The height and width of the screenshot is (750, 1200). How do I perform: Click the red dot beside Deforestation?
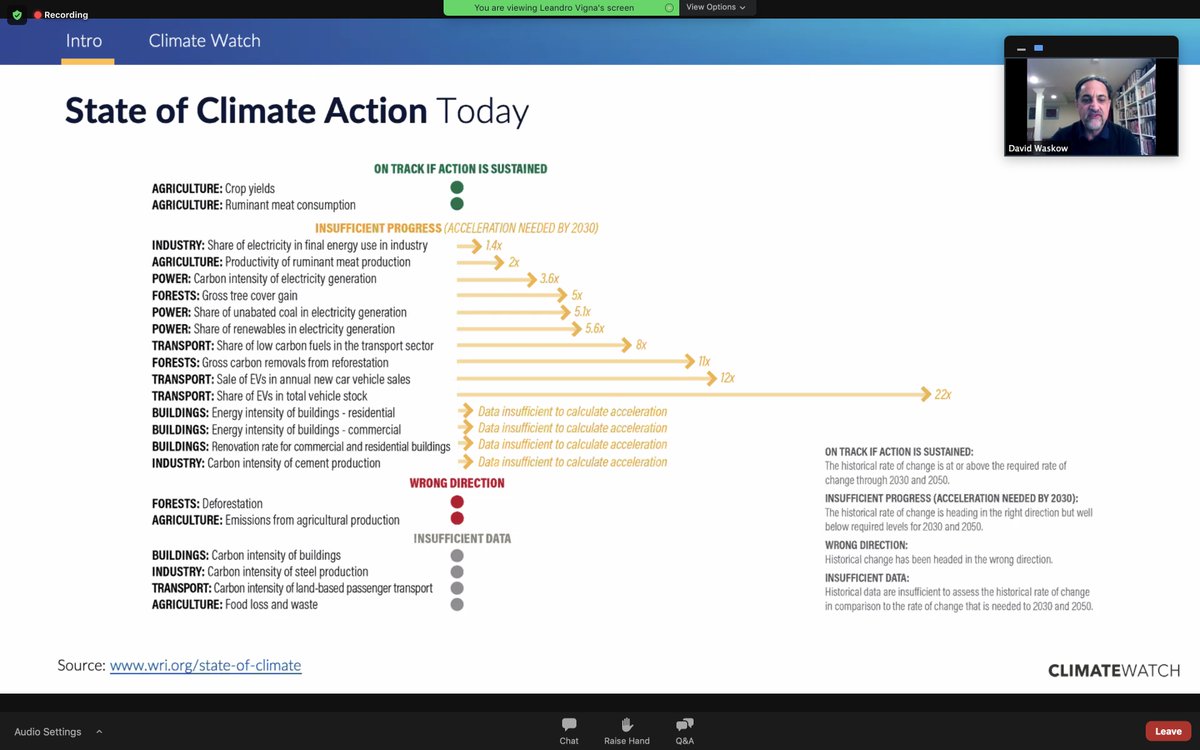click(457, 502)
